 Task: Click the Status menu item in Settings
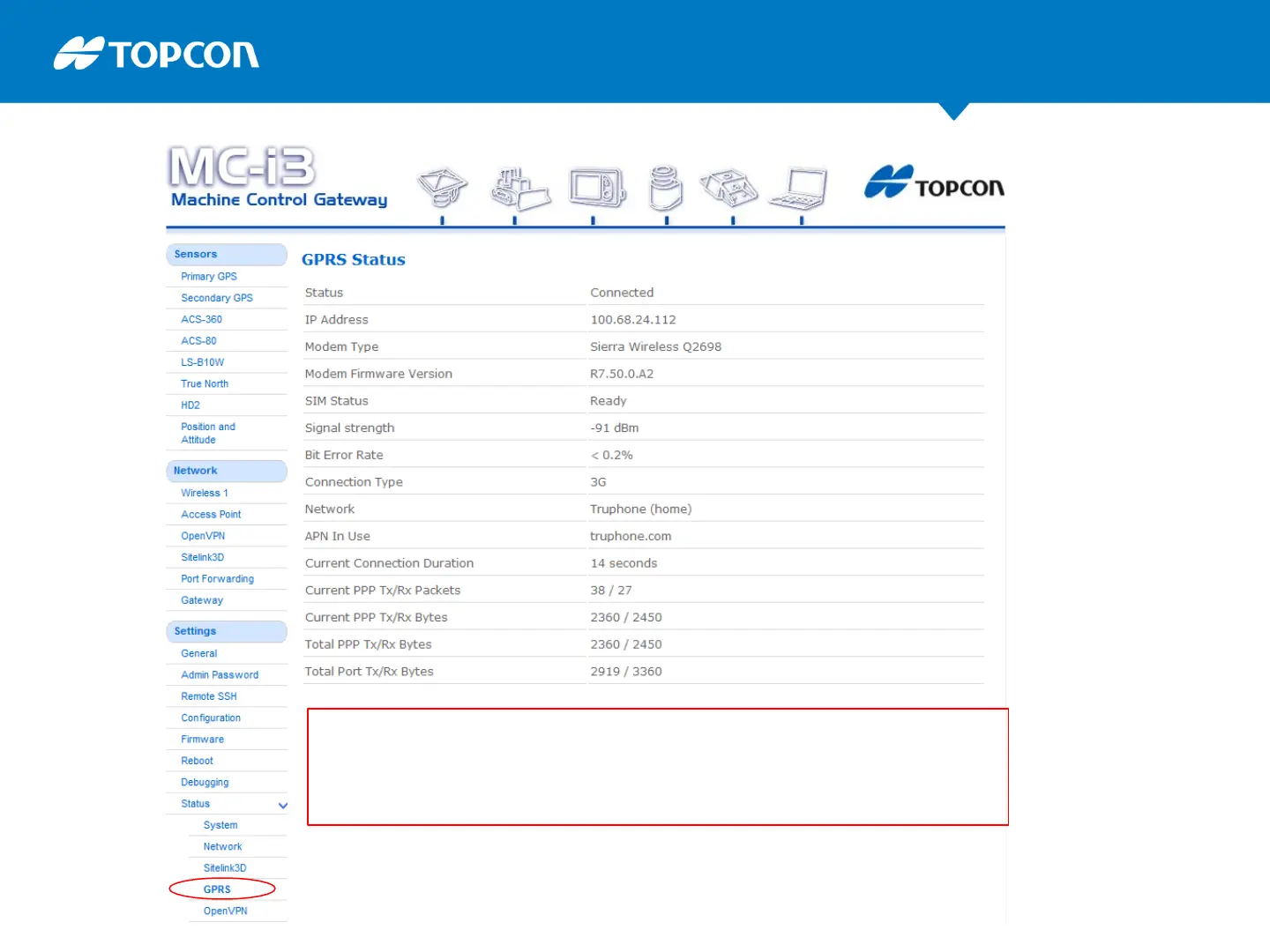tap(196, 804)
